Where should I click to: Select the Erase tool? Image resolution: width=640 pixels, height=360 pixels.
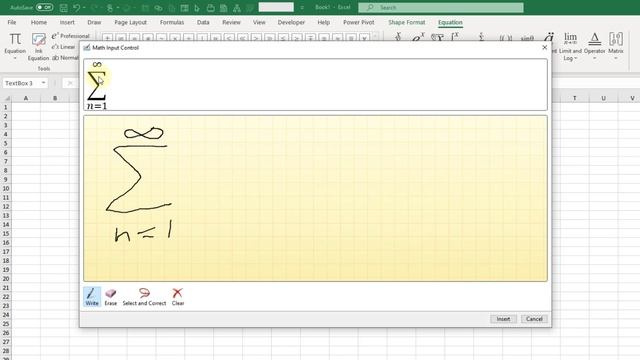tap(111, 297)
